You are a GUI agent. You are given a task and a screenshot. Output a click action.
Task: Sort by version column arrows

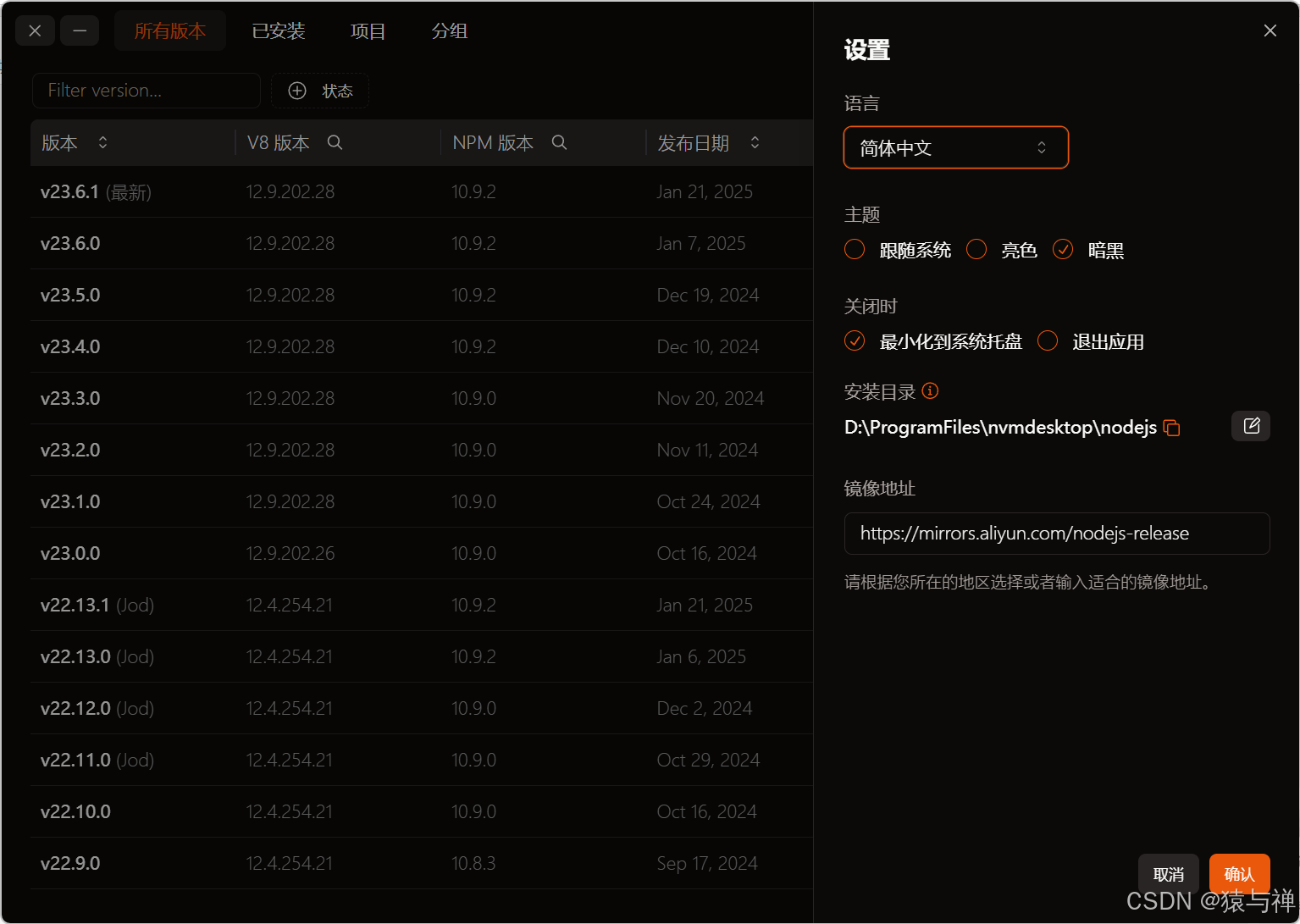102,142
